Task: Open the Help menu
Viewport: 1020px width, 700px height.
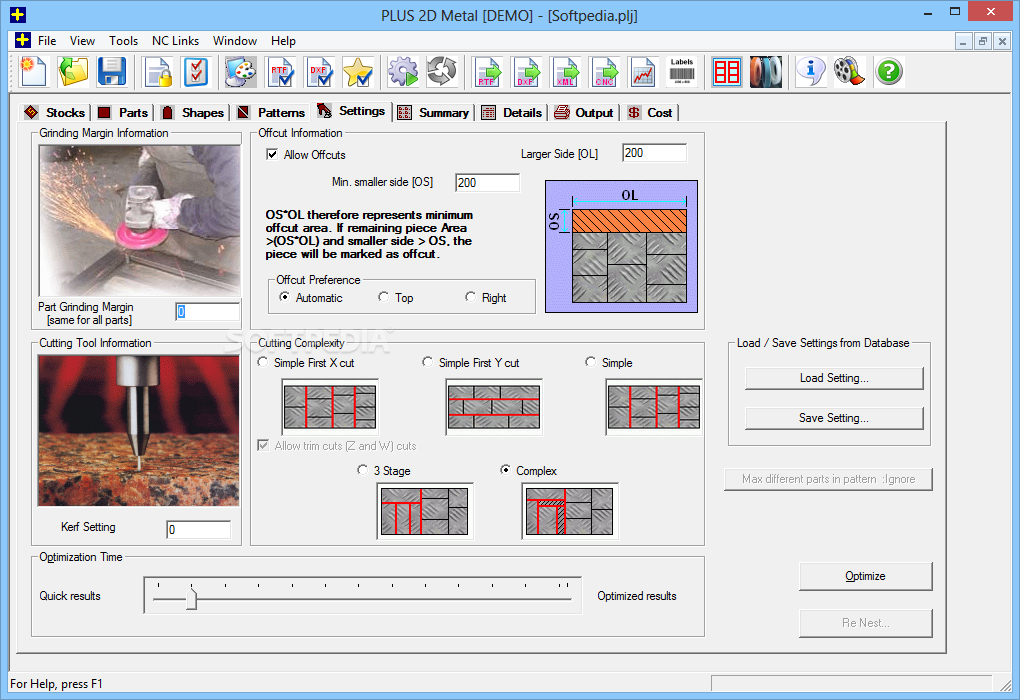Action: [x=283, y=40]
